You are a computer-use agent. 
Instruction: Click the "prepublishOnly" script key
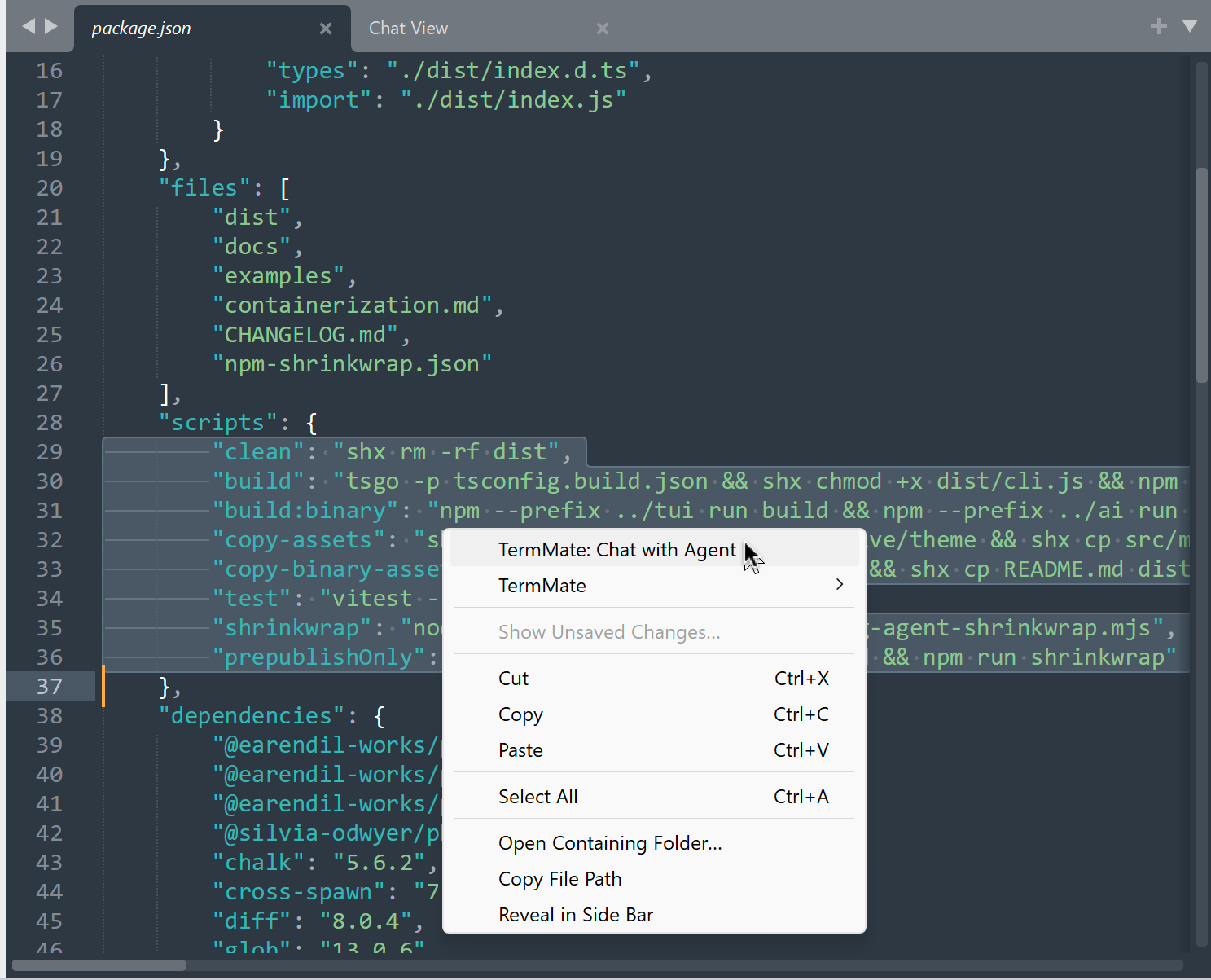click(x=318, y=657)
